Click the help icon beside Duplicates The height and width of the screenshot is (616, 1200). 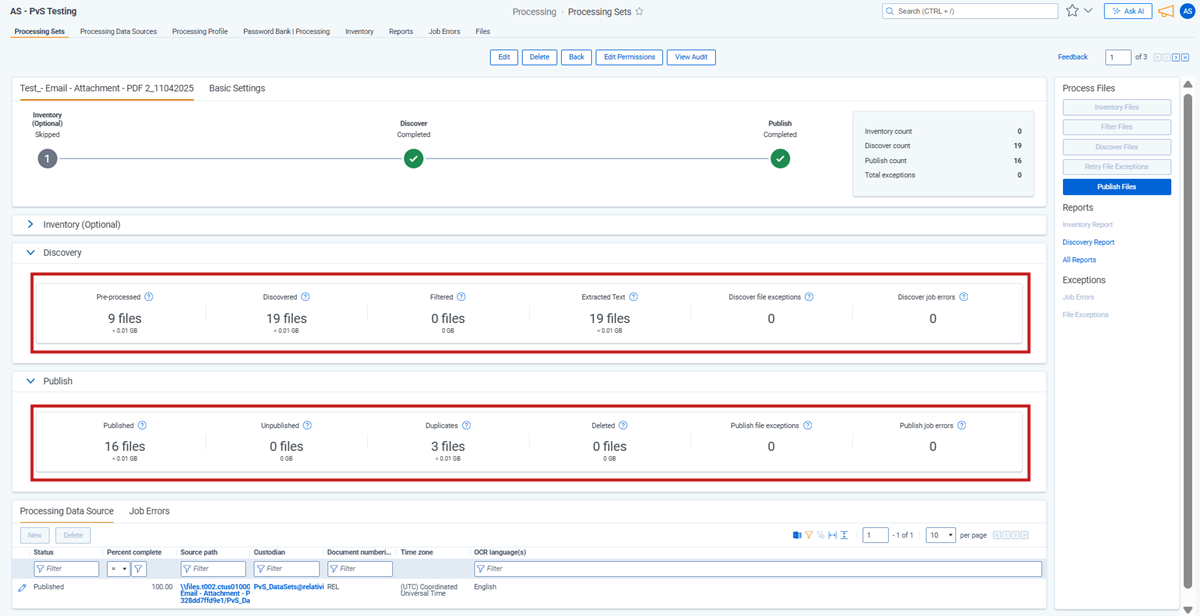tap(467, 425)
